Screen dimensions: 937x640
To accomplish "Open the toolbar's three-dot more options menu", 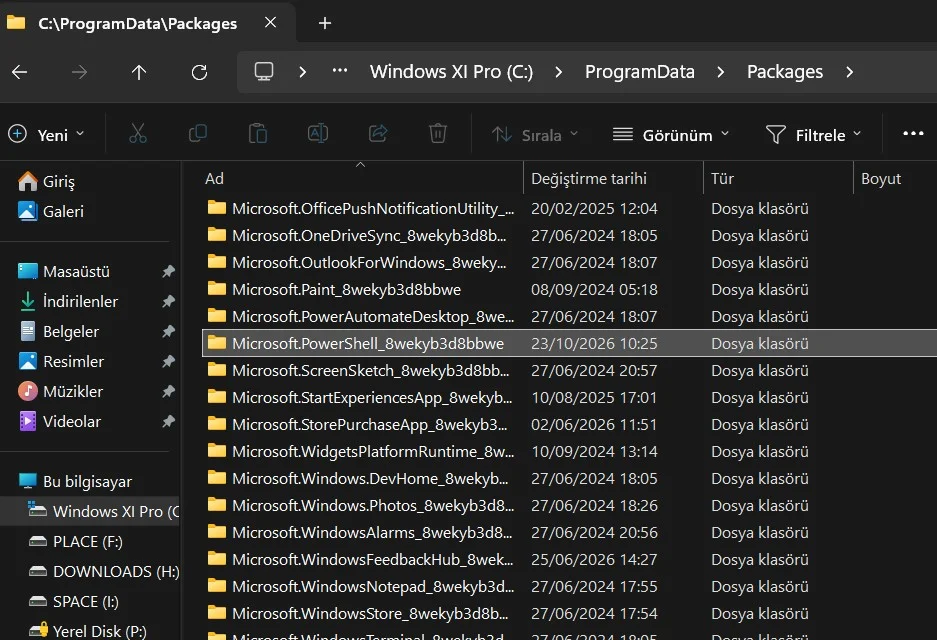I will pyautogui.click(x=913, y=134).
